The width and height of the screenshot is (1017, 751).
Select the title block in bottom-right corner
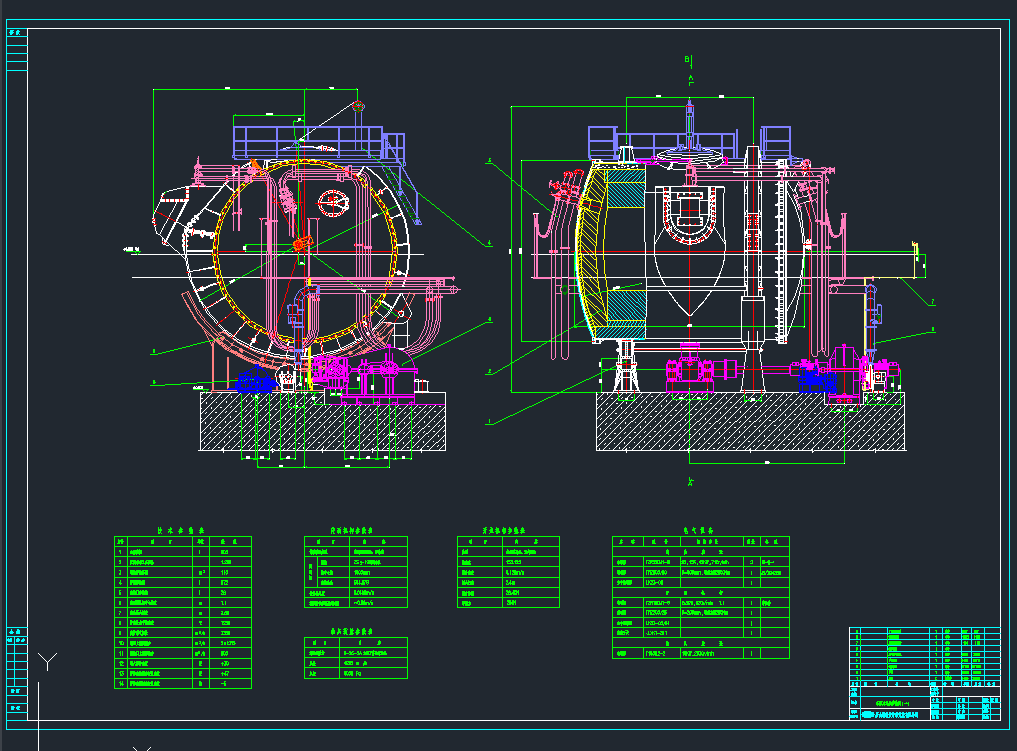924,674
